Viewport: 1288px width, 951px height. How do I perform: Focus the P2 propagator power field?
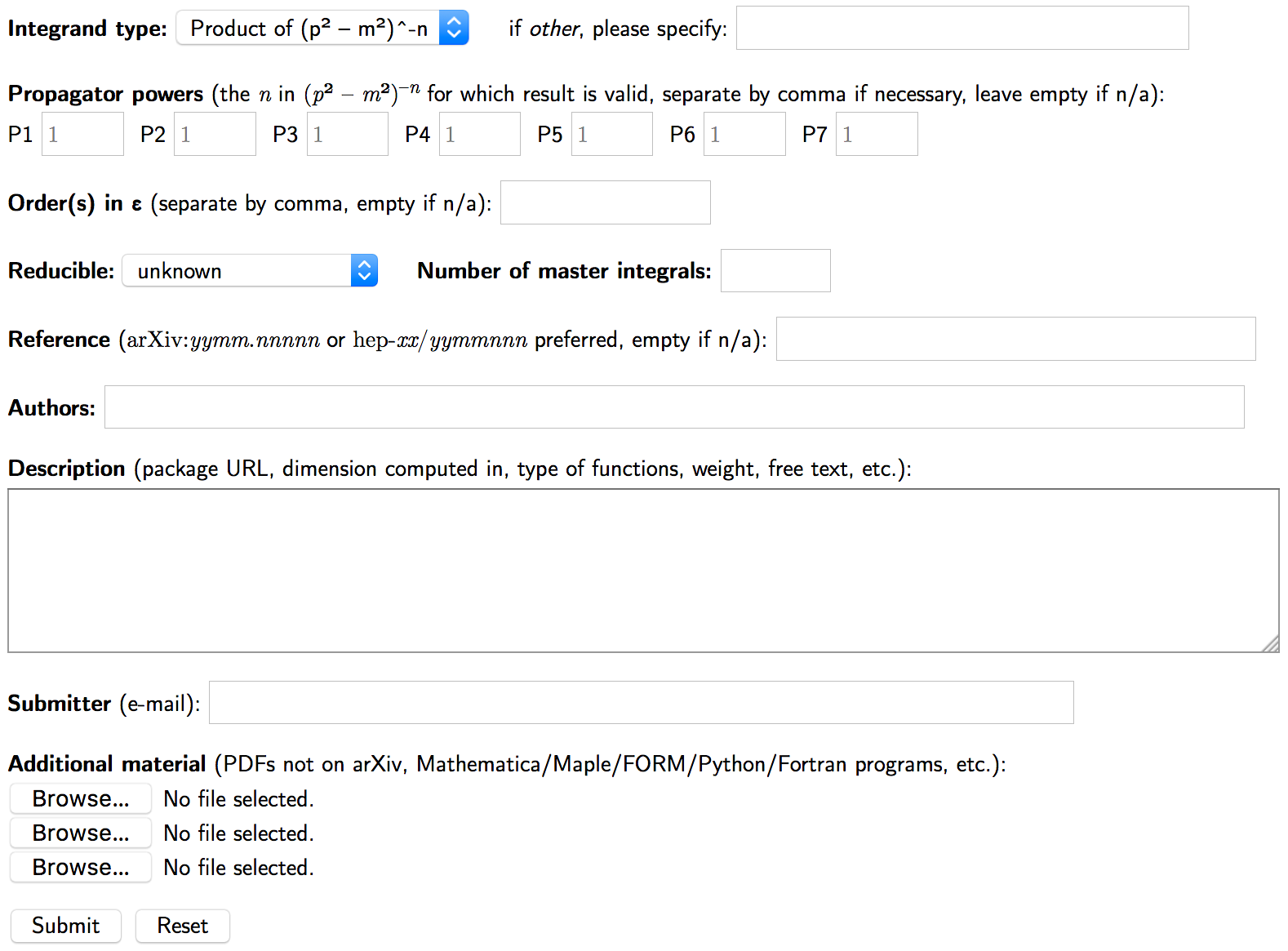point(215,135)
